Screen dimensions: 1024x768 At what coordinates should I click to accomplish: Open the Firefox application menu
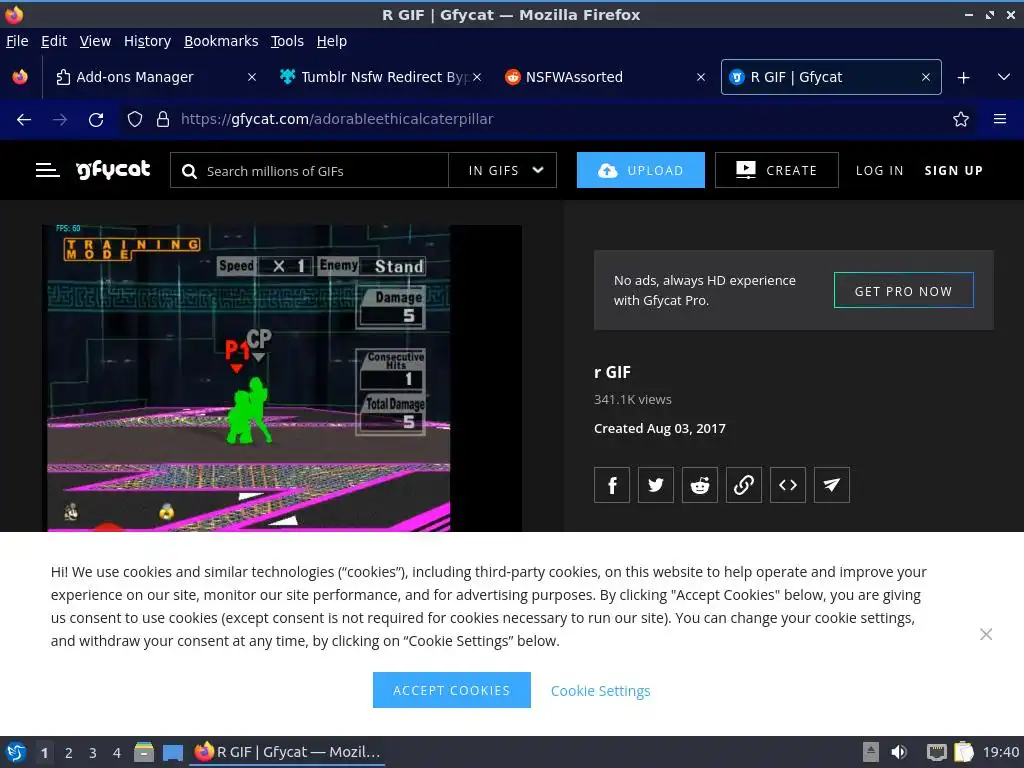pos(1000,119)
